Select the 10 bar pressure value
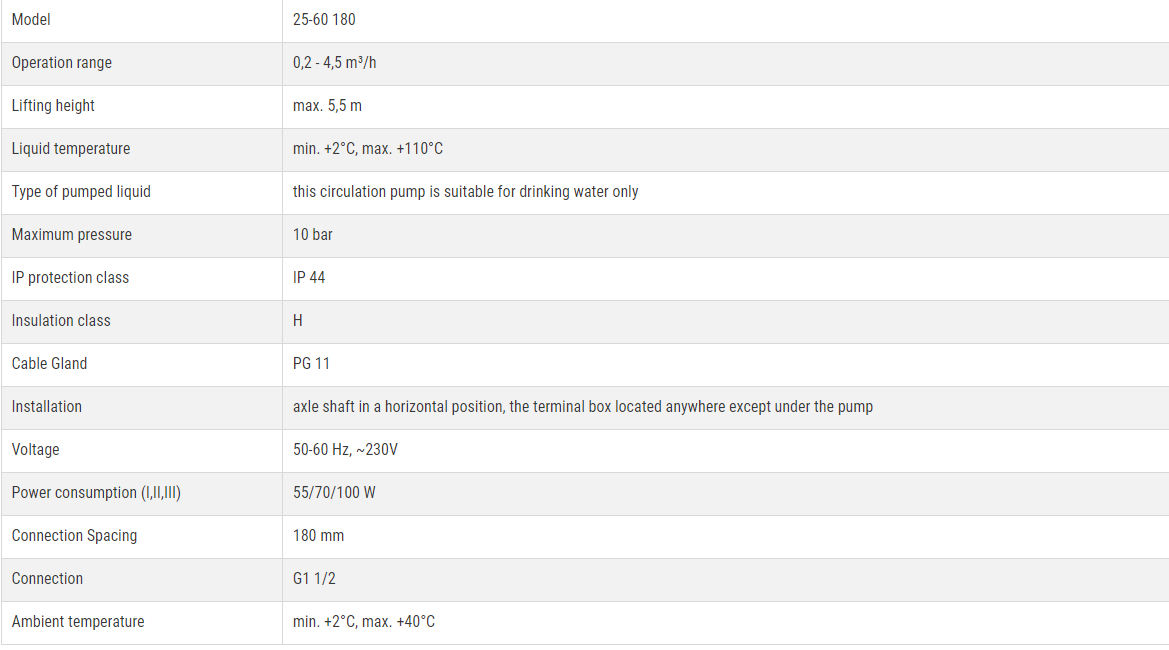The height and width of the screenshot is (650, 1169). click(312, 235)
